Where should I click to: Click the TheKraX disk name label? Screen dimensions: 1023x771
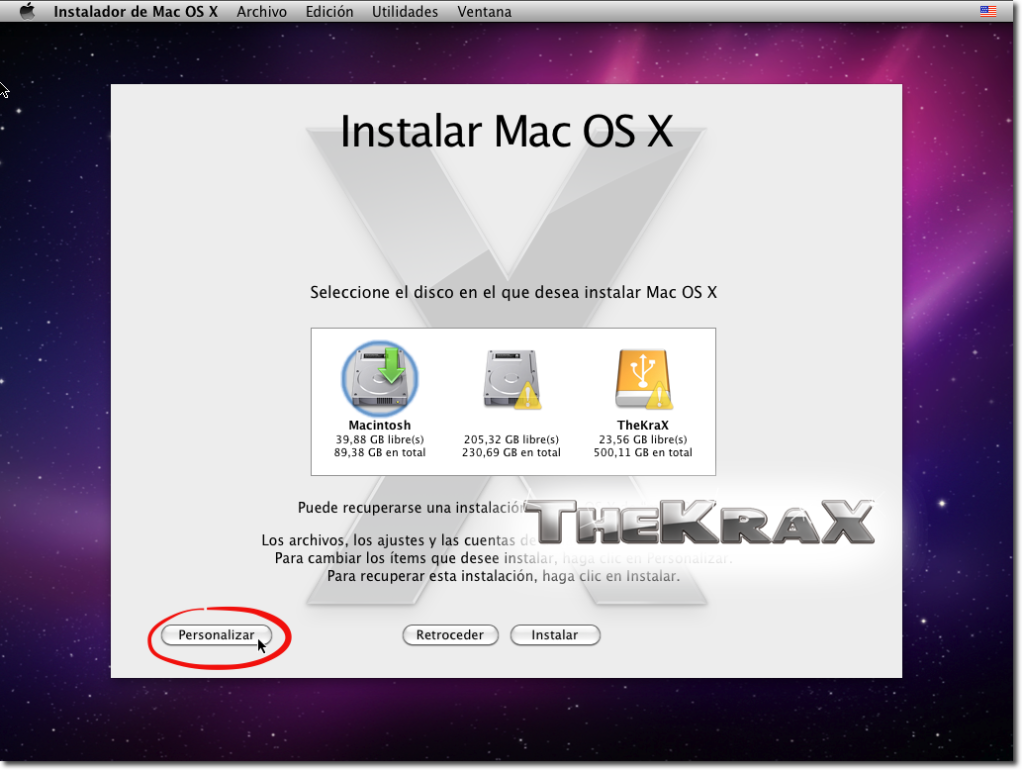click(643, 425)
